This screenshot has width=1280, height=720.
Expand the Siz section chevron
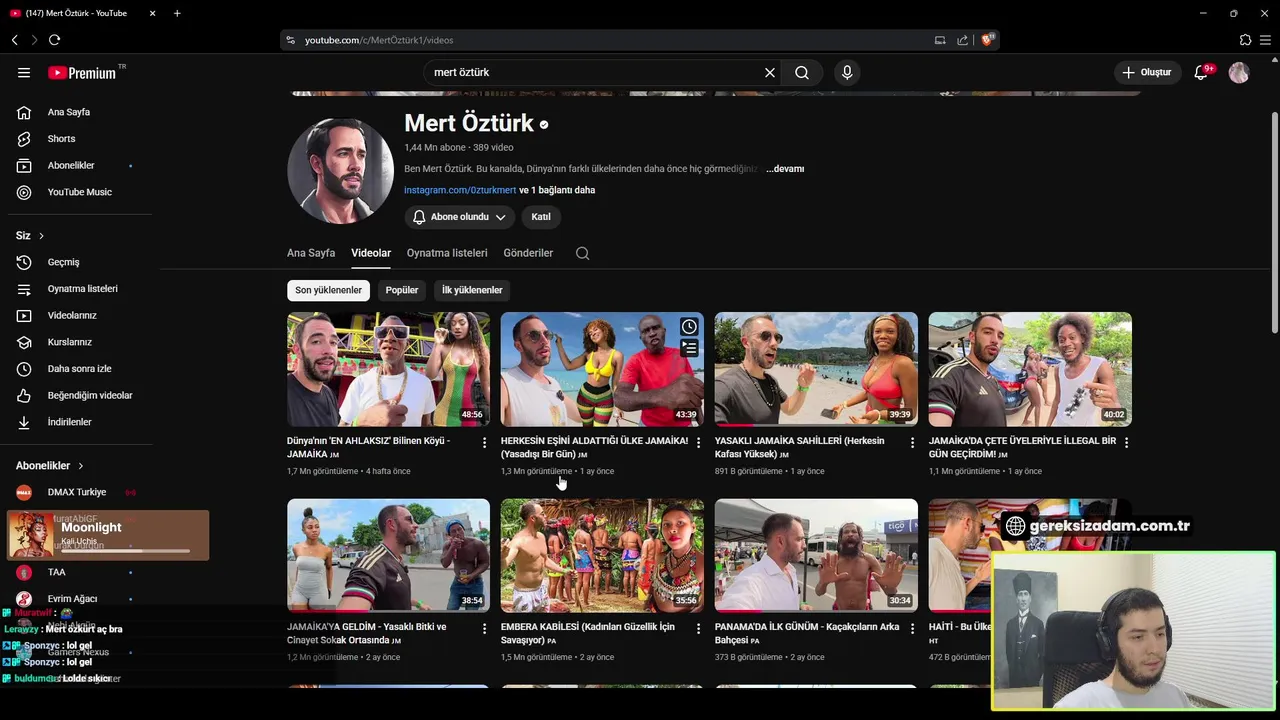point(41,236)
